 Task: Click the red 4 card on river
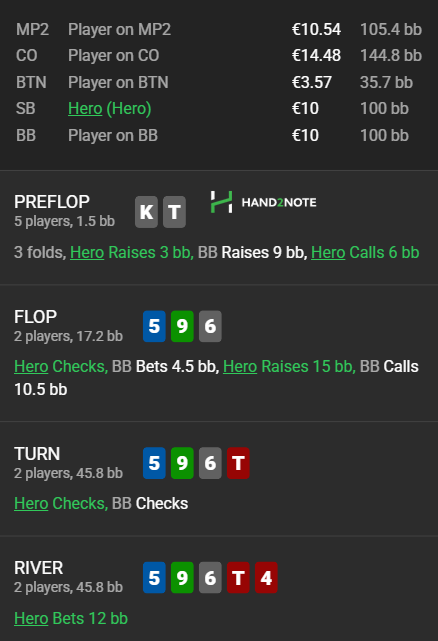click(266, 578)
